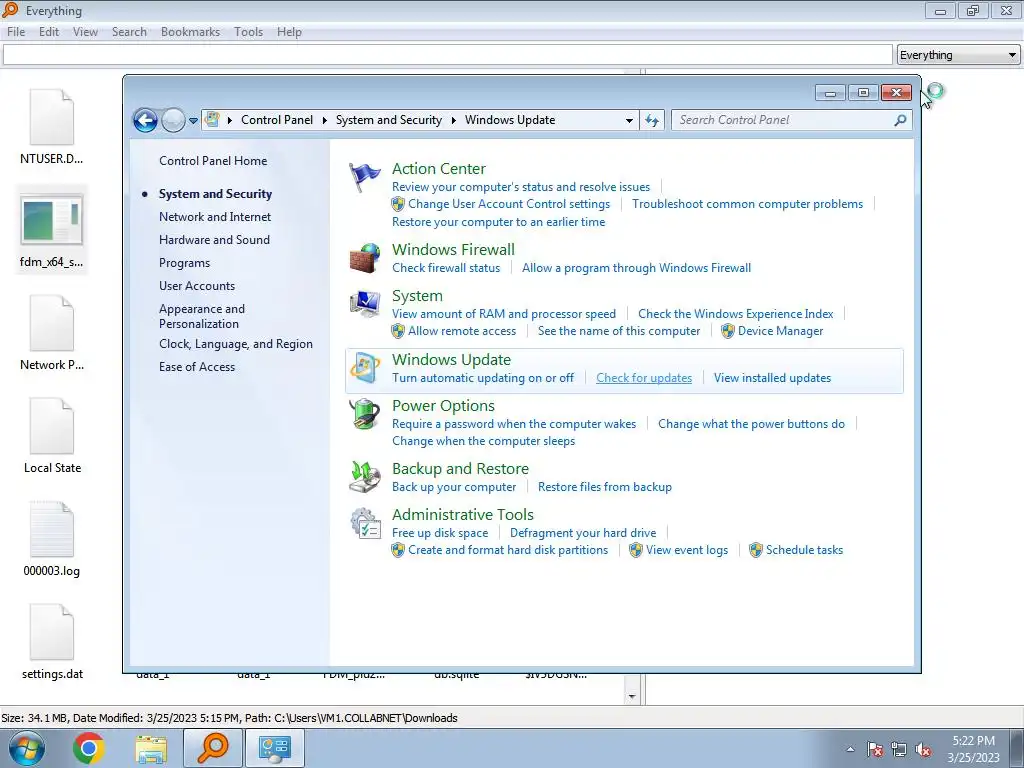Image resolution: width=1024 pixels, height=768 pixels.
Task: Open the Windows Update icon
Action: pos(364,368)
